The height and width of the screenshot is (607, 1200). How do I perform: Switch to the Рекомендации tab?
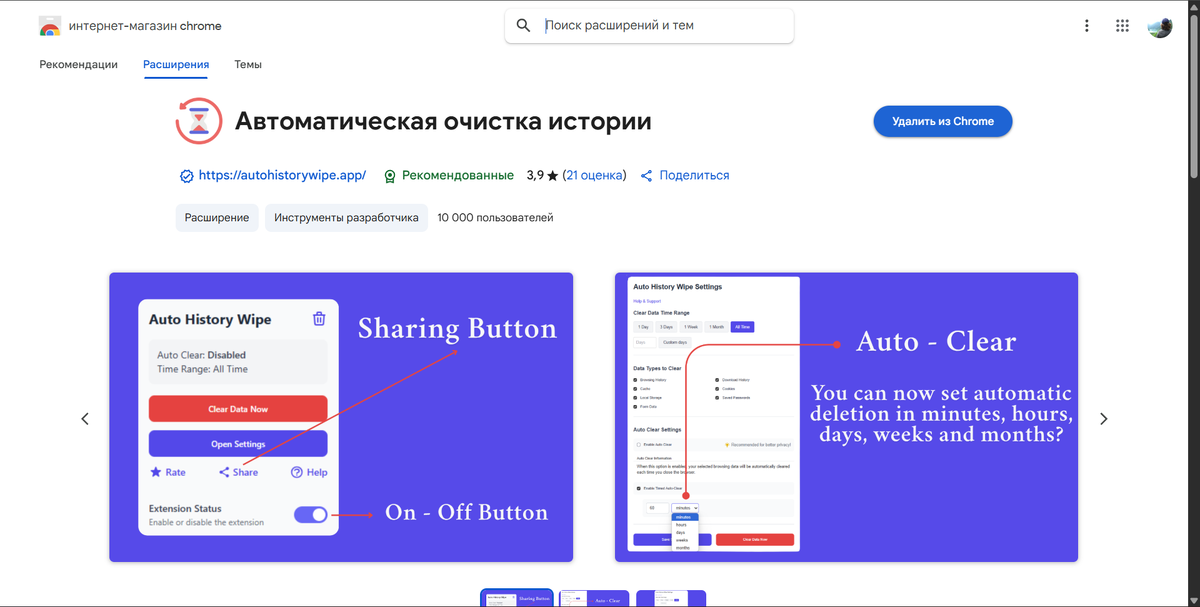pos(79,65)
